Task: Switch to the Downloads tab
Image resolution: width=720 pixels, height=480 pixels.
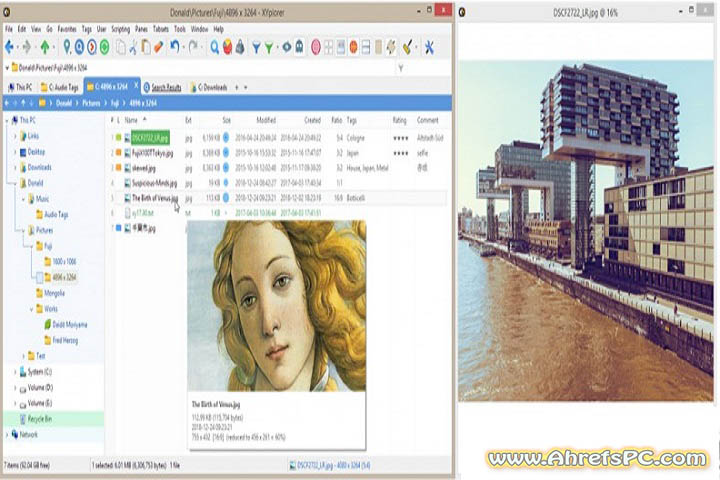Action: coord(209,87)
